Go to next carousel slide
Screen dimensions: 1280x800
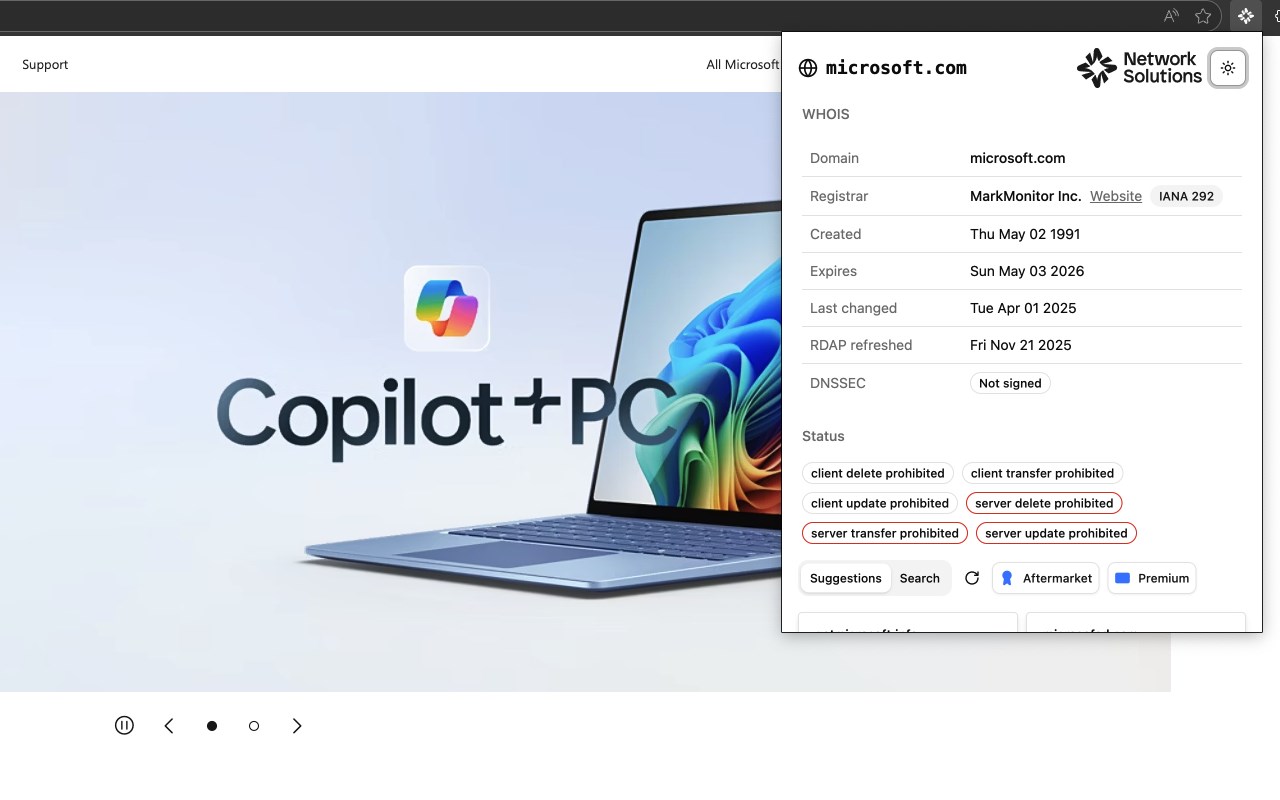click(297, 726)
